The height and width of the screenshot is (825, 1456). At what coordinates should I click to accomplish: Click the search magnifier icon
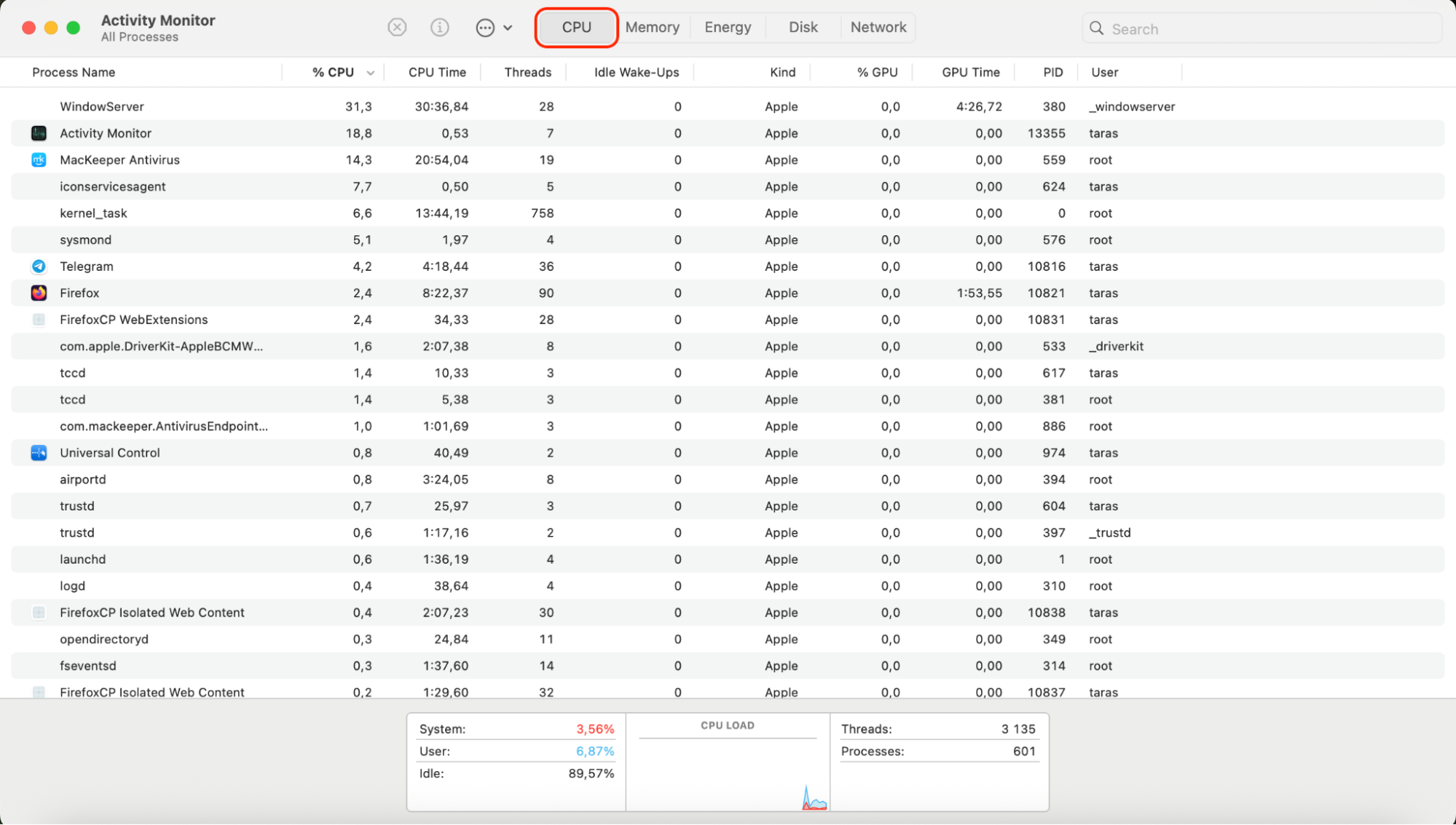point(1096,28)
